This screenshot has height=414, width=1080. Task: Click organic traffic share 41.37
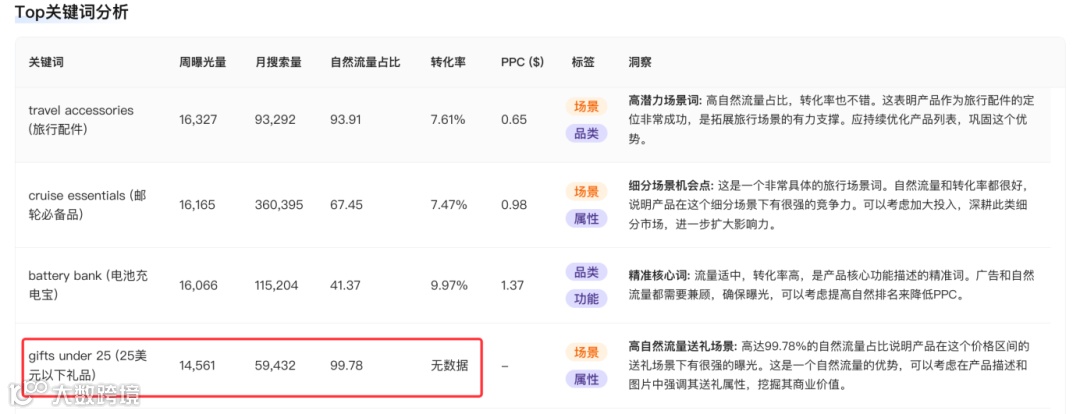(x=346, y=285)
